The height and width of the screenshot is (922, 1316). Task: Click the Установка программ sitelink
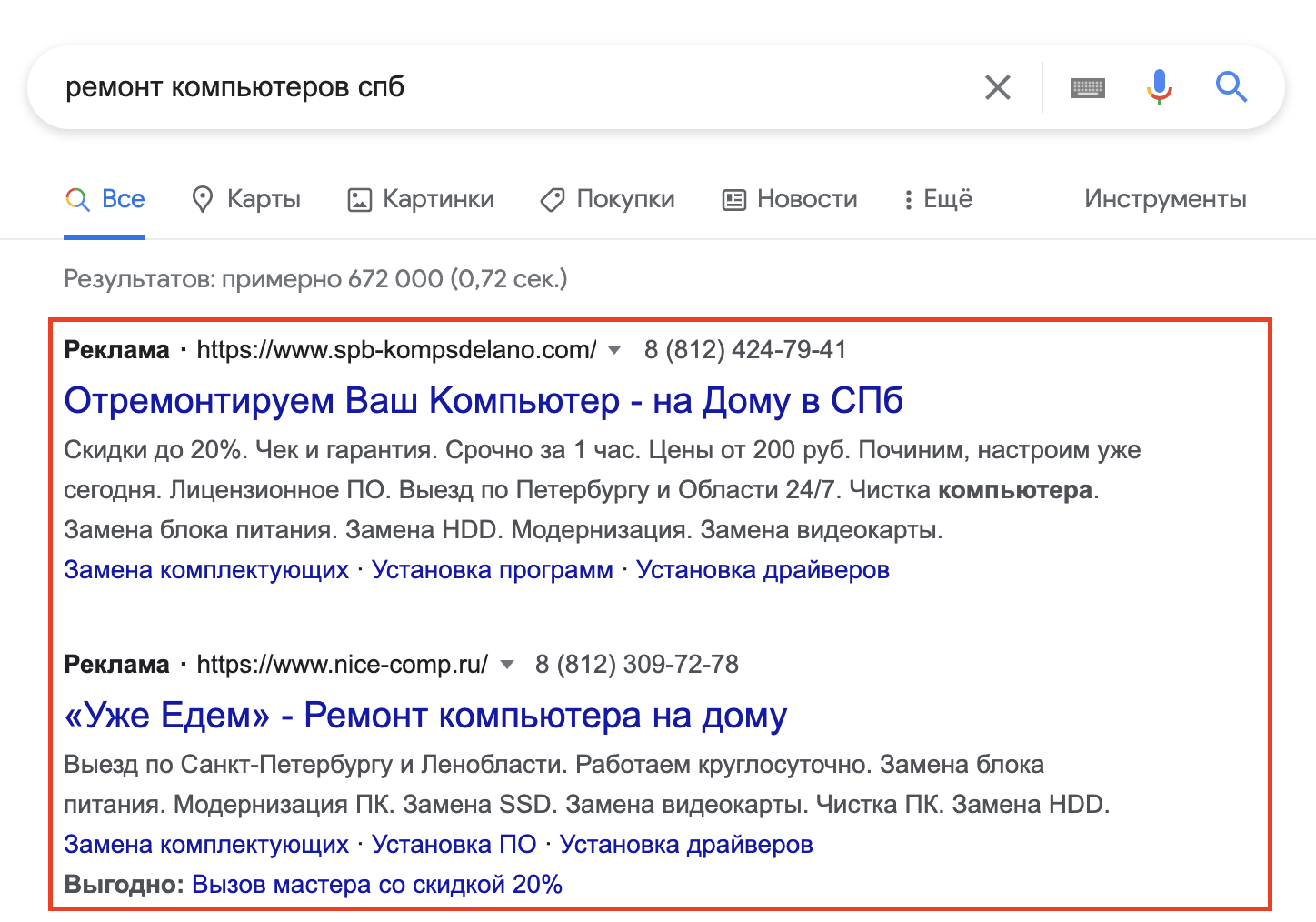(493, 570)
